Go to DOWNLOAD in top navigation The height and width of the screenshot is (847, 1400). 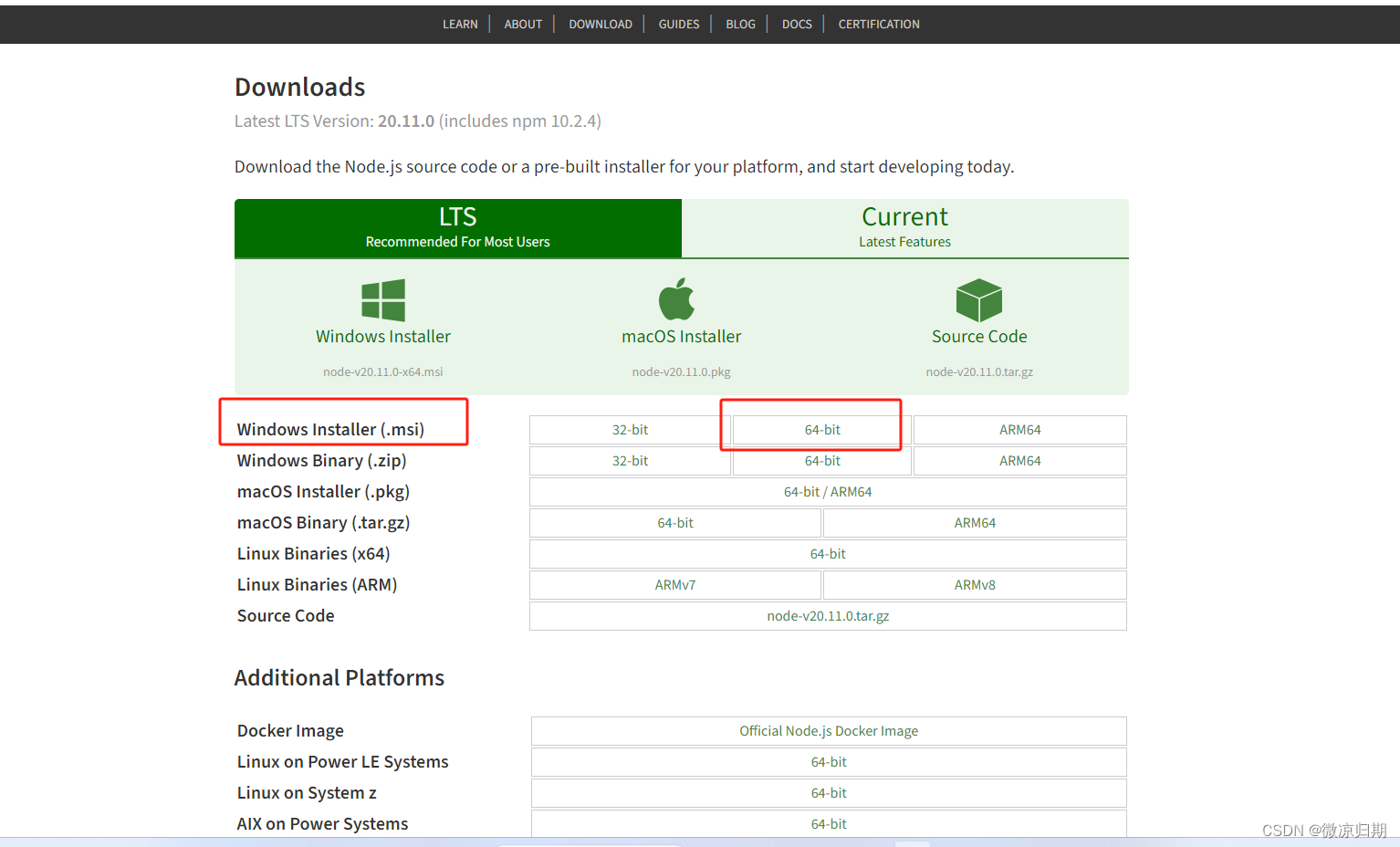click(x=601, y=25)
